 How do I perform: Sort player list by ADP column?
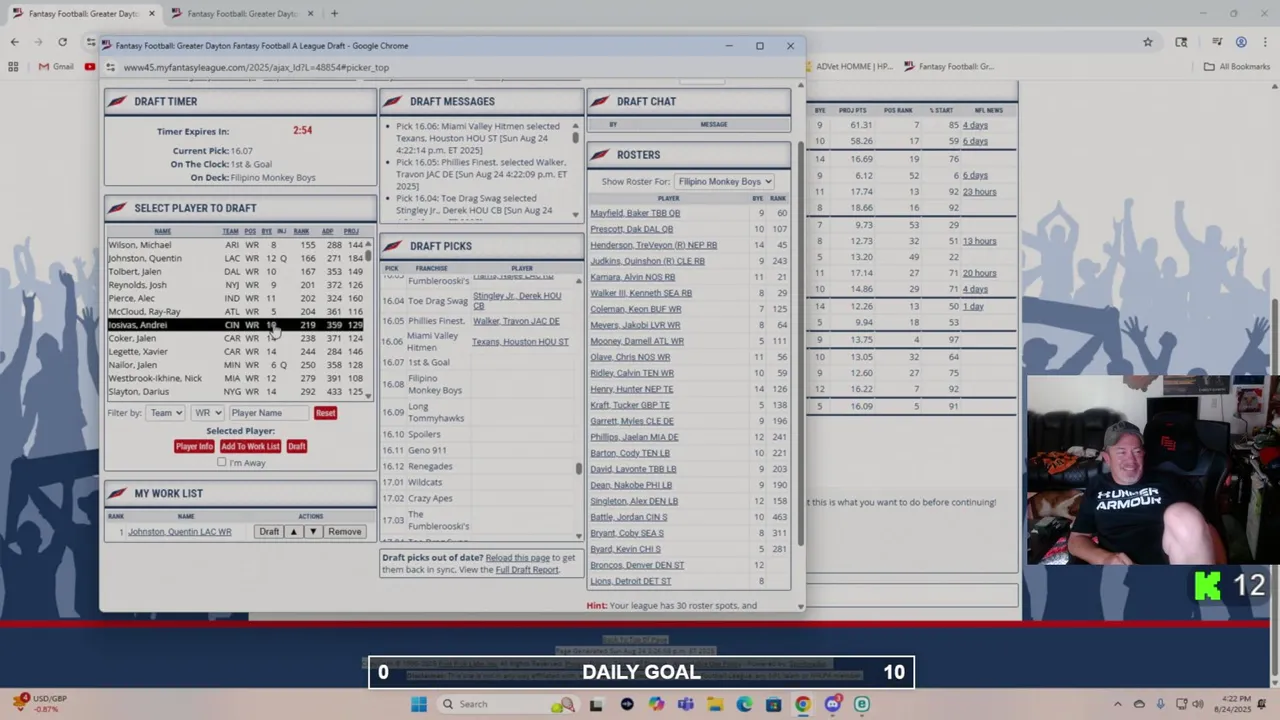coord(327,231)
